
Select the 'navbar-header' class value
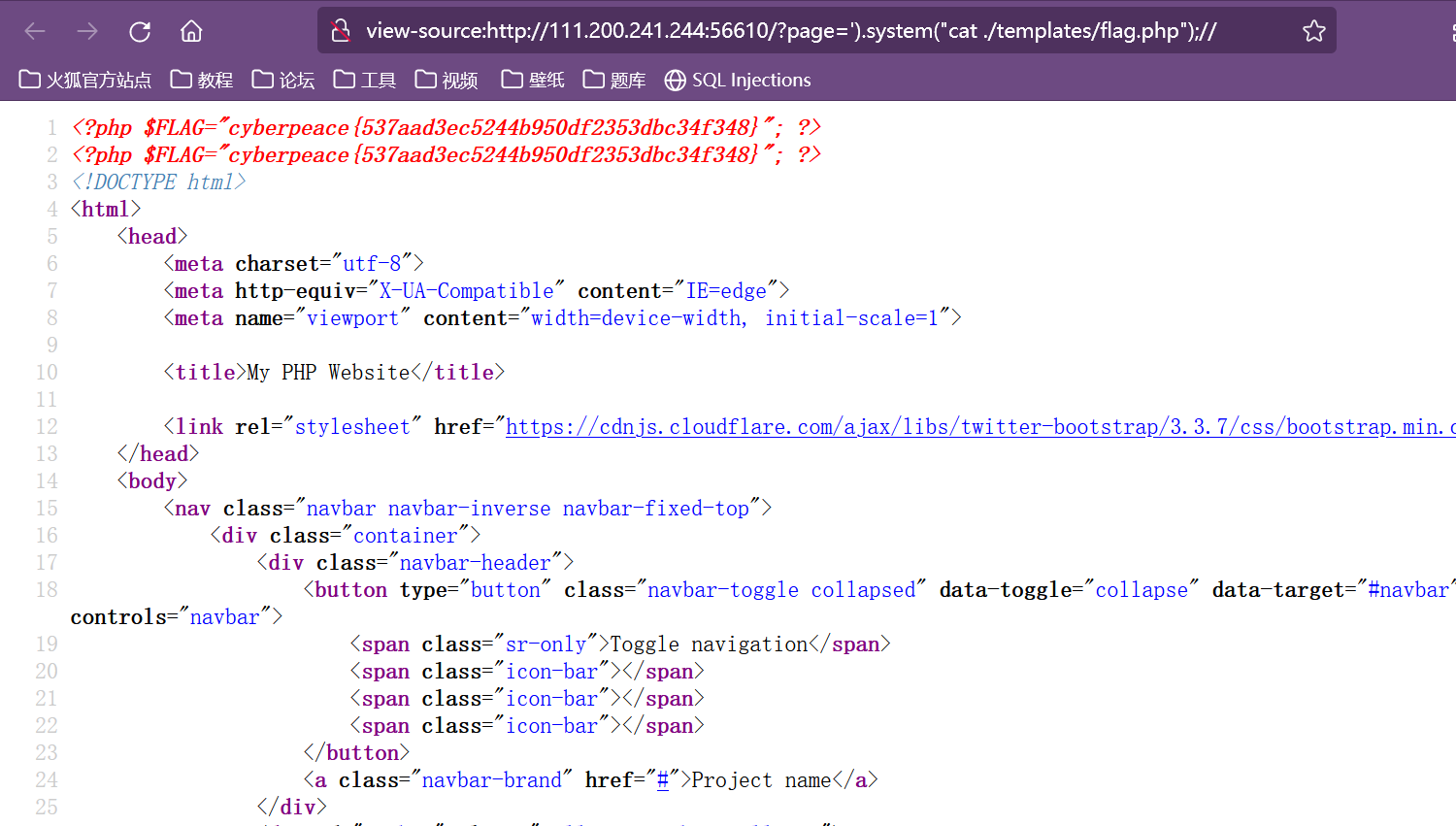pyautogui.click(x=476, y=563)
